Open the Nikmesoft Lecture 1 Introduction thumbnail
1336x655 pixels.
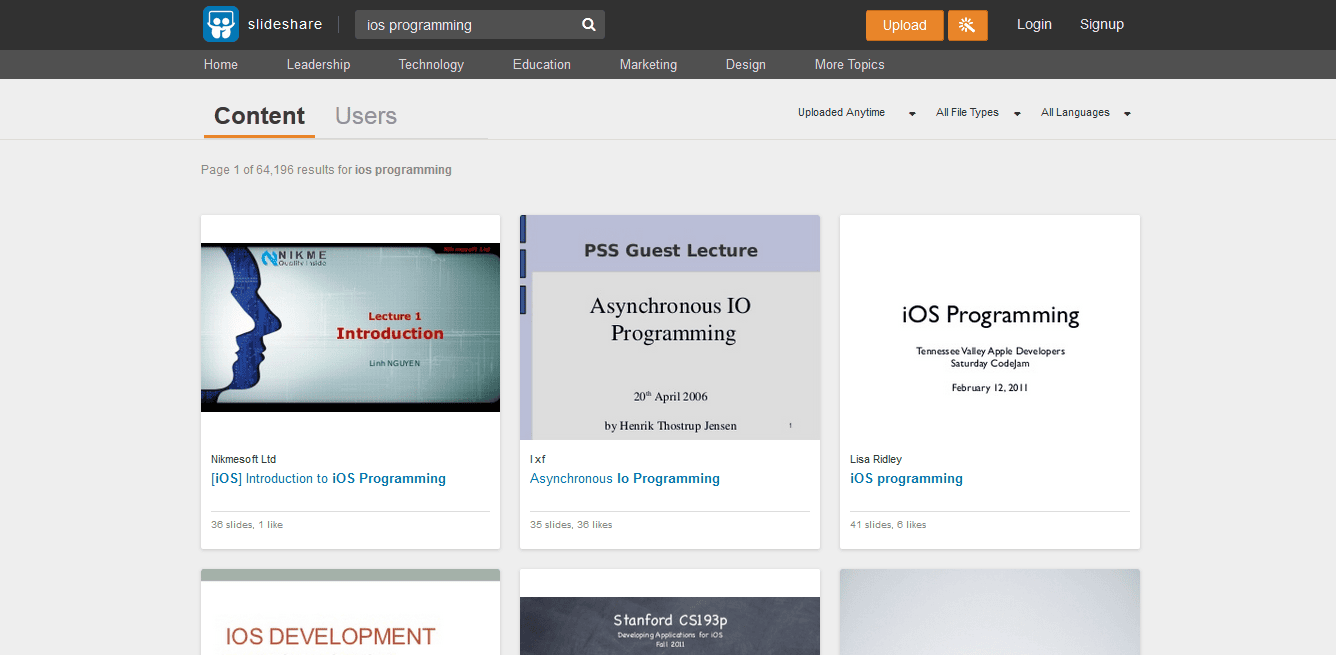tap(350, 327)
